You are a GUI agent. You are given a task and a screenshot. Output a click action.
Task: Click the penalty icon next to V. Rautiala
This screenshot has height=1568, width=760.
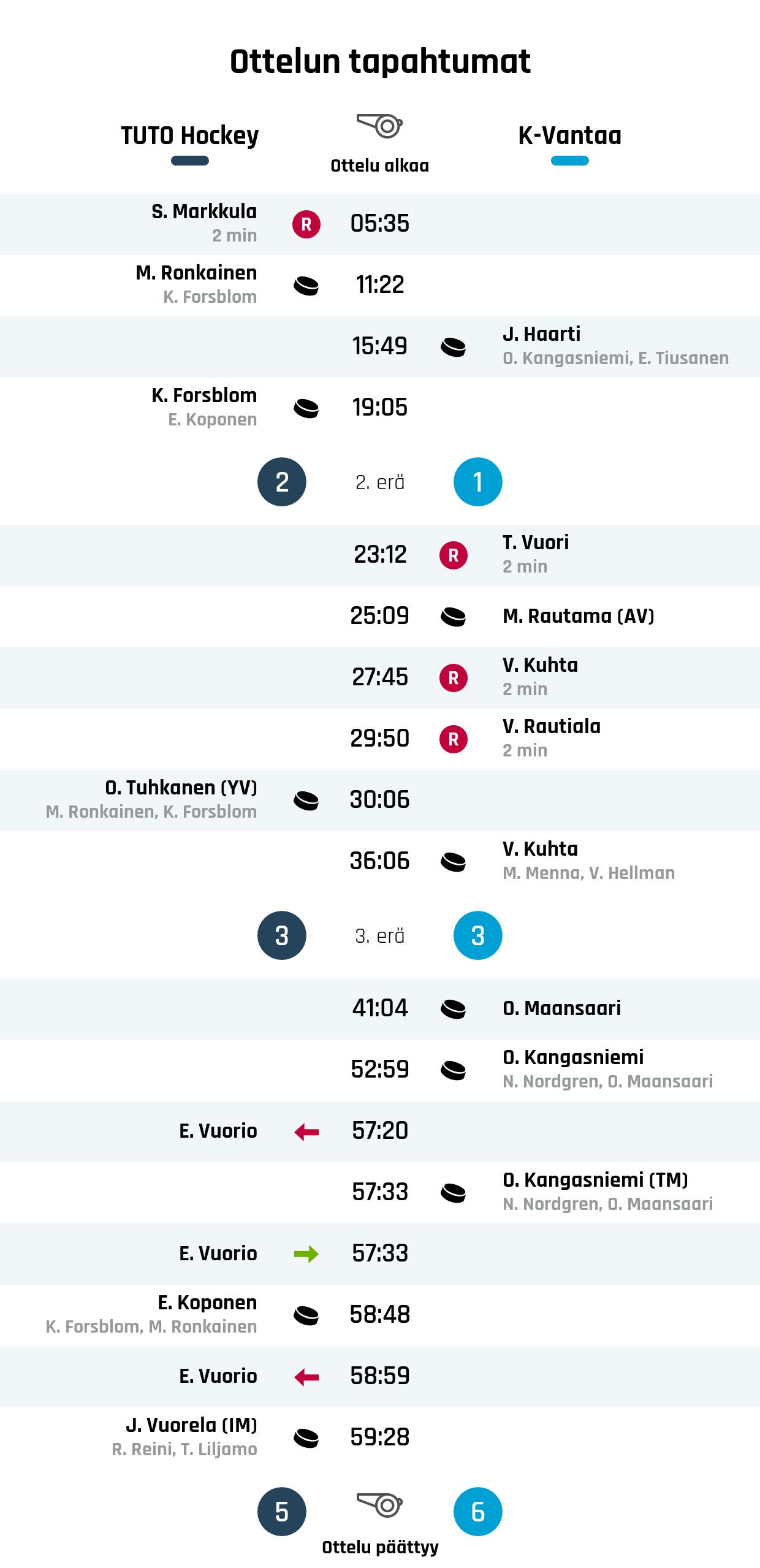pyautogui.click(x=454, y=739)
